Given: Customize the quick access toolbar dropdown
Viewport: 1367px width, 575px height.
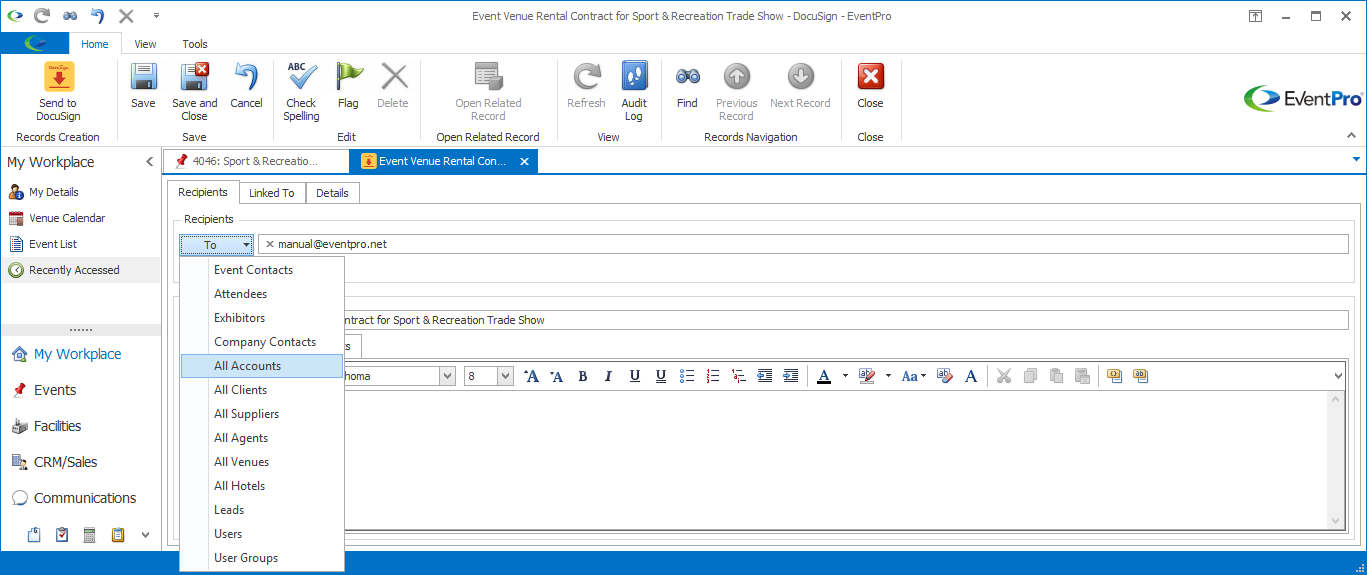Looking at the screenshot, I should 156,16.
